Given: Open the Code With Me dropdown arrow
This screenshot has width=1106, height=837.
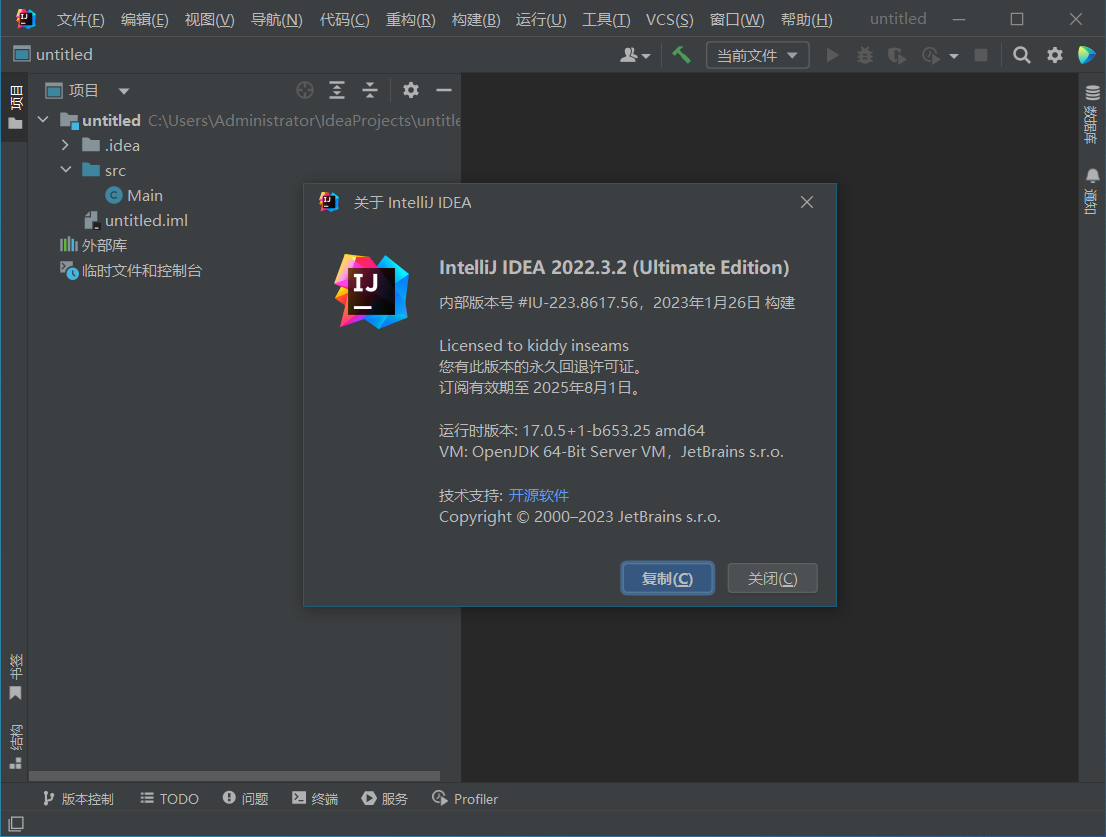Looking at the screenshot, I should (646, 56).
